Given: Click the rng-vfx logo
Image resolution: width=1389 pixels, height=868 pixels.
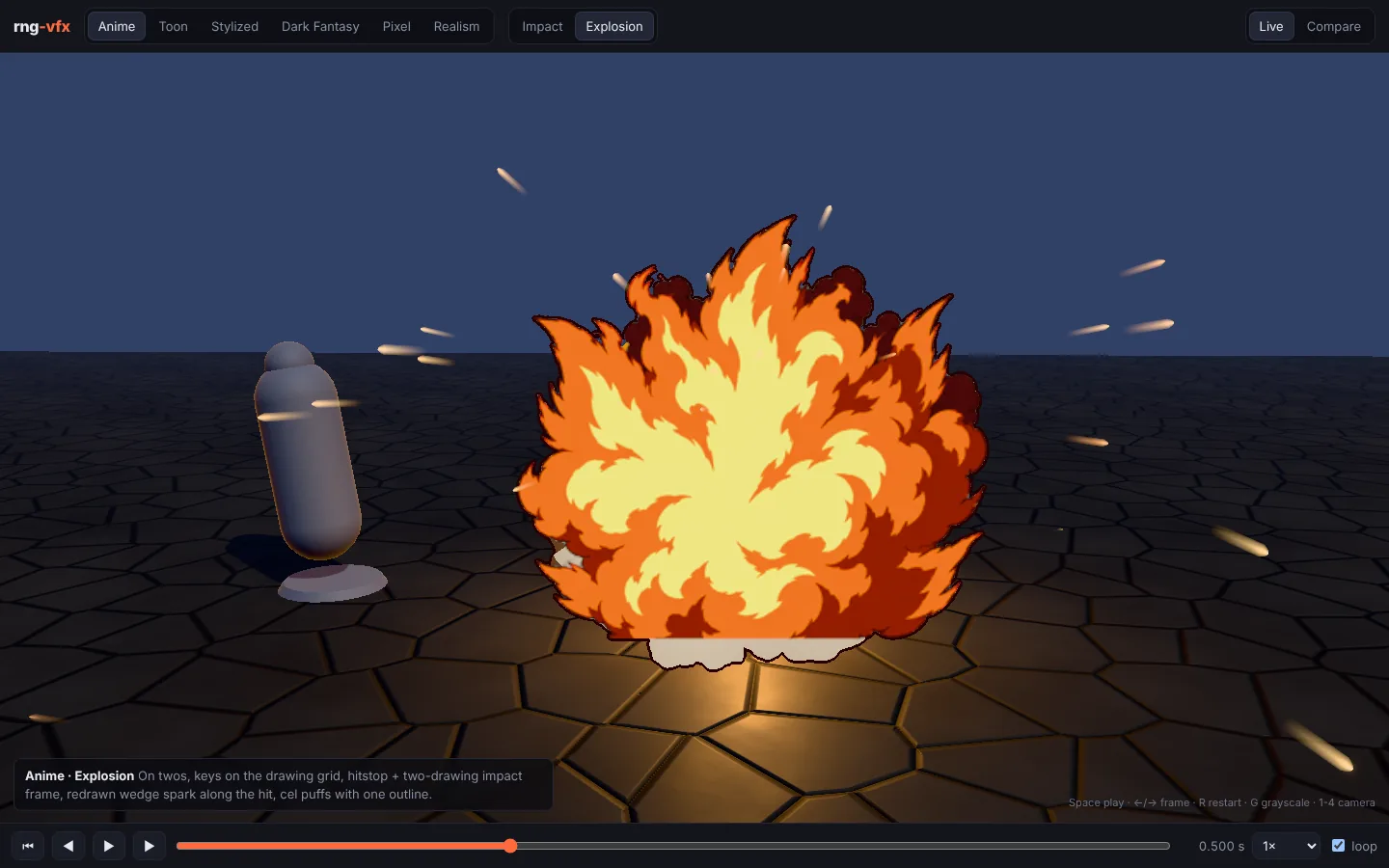Looking at the screenshot, I should click(x=41, y=26).
